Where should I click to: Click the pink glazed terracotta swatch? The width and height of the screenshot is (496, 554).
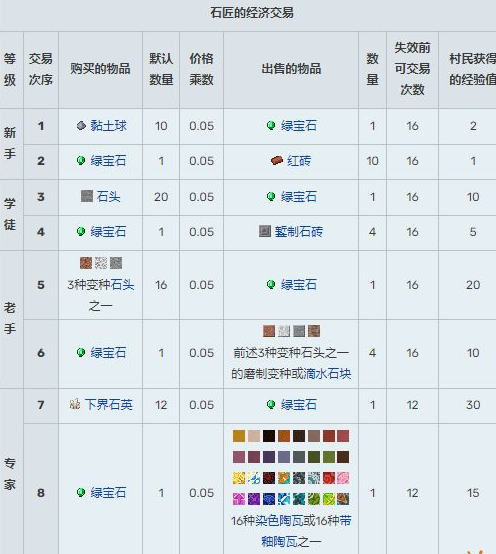click(x=343, y=478)
